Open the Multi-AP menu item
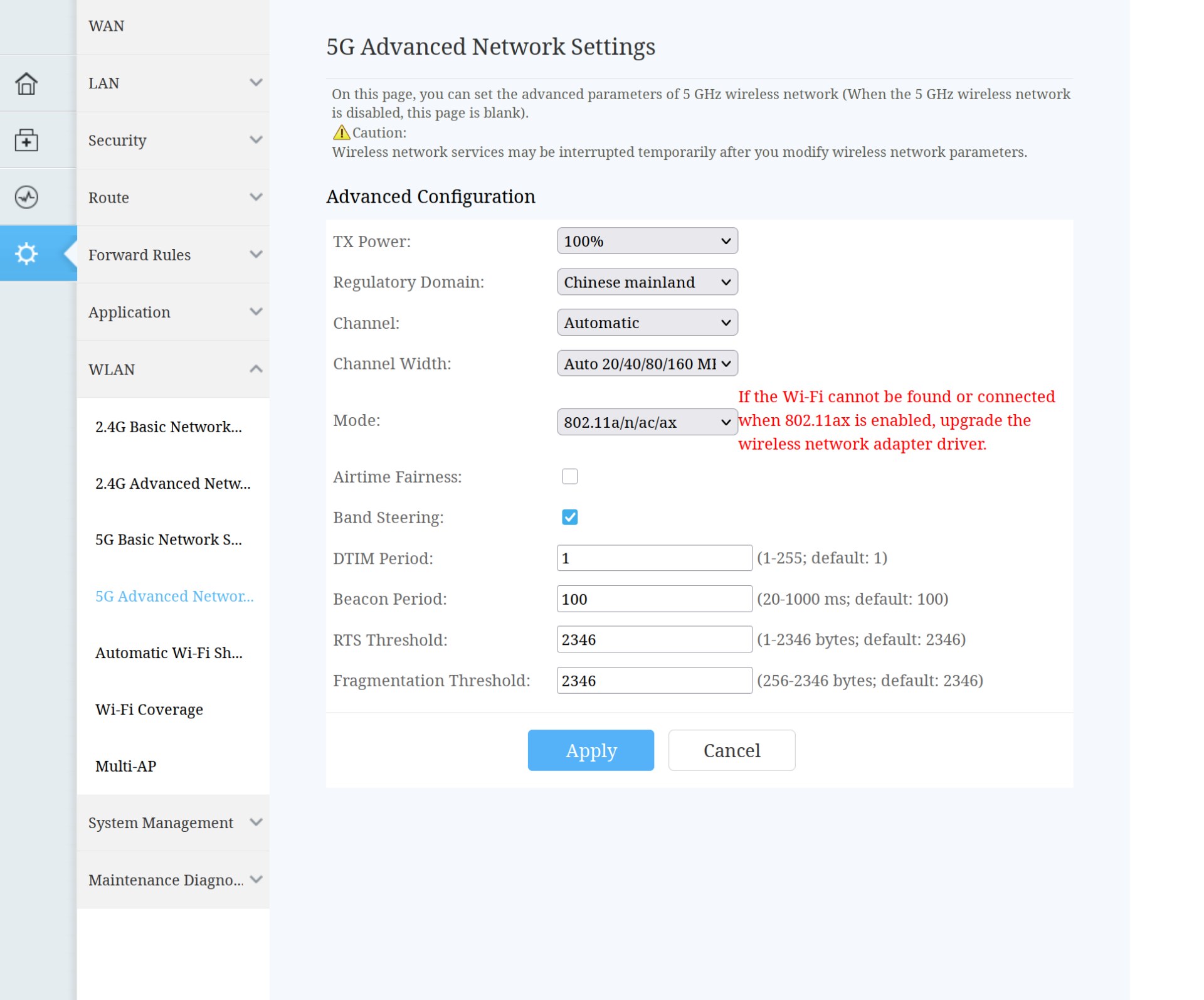1204x1000 pixels. point(125,766)
